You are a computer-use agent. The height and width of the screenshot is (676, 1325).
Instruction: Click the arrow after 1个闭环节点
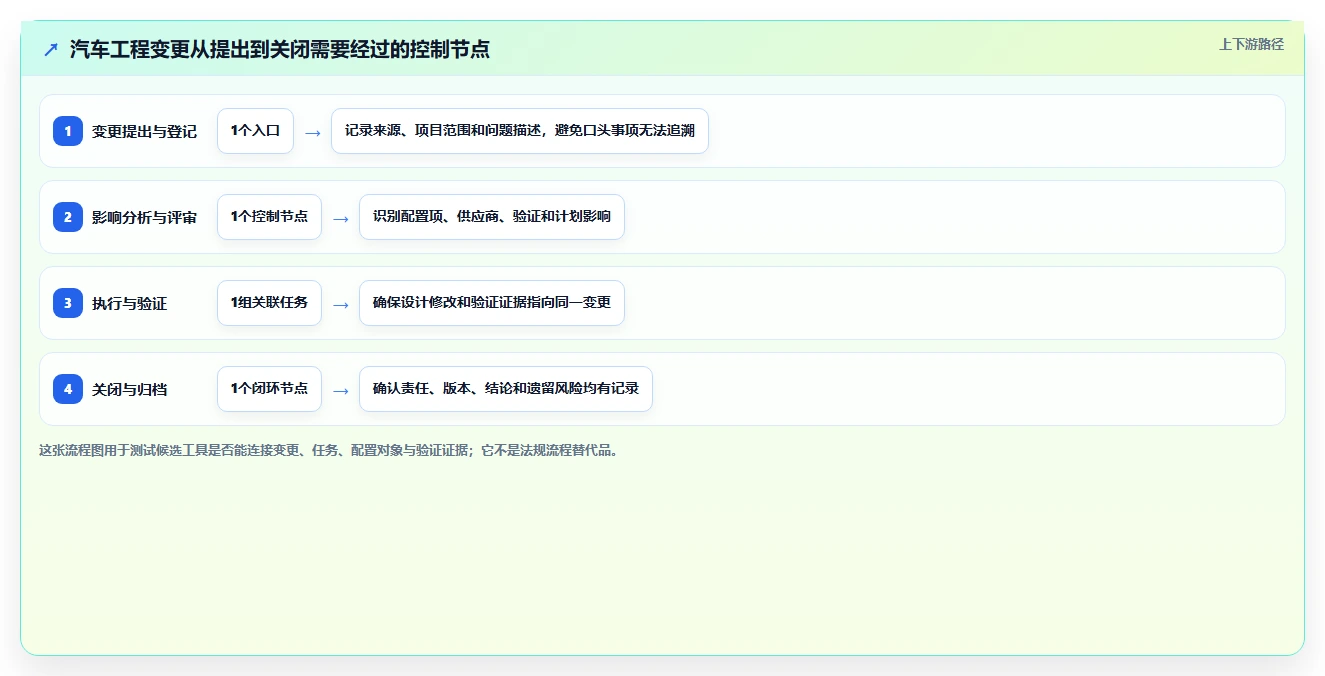tap(341, 390)
